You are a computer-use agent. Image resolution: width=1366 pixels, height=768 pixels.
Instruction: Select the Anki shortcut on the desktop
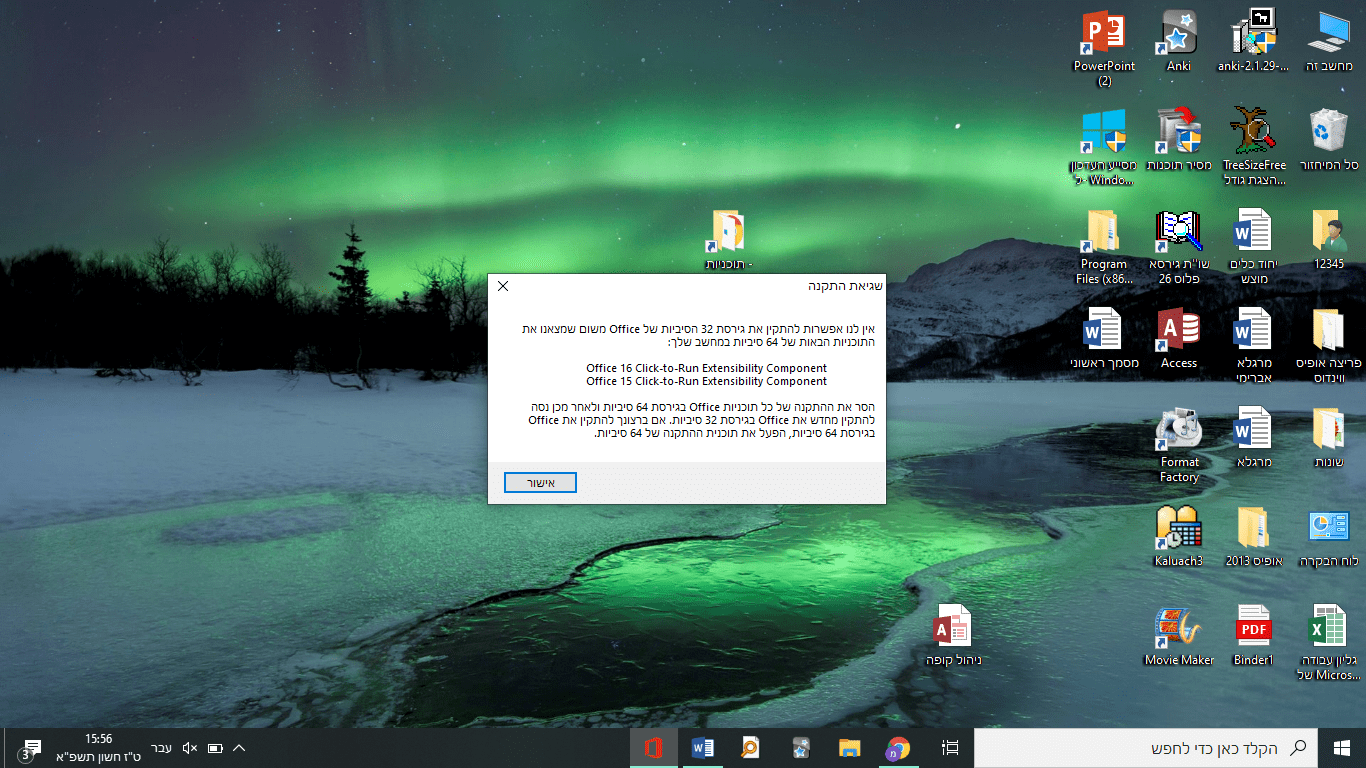tap(1179, 41)
